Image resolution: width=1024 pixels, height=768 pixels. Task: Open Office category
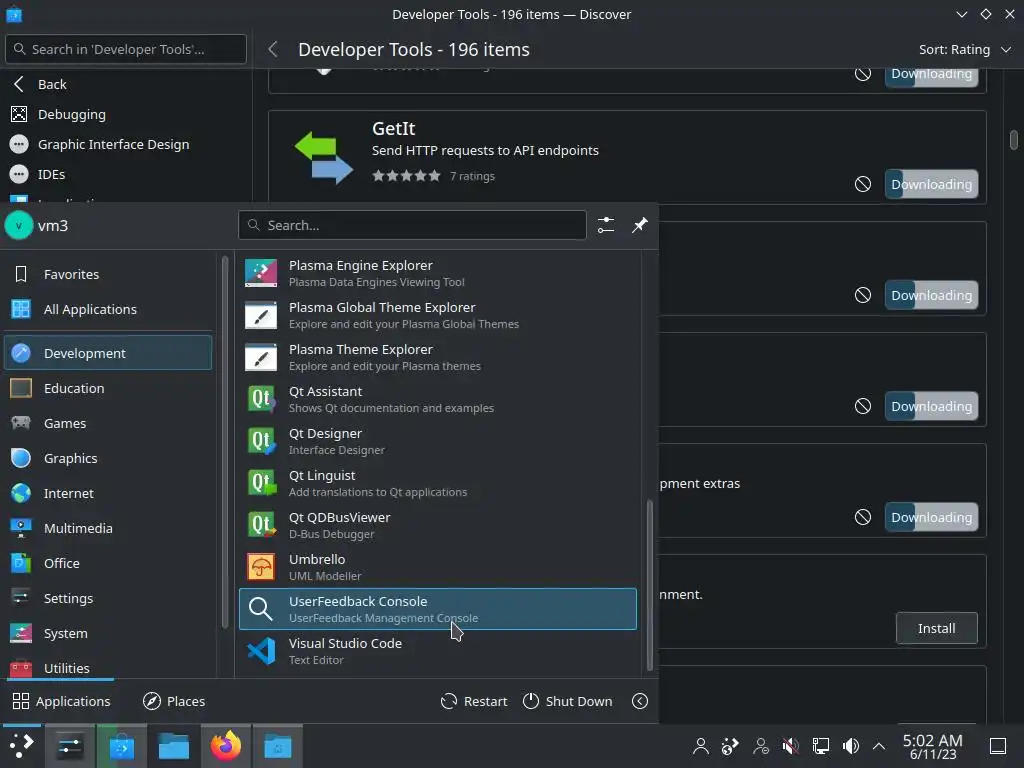pyautogui.click(x=108, y=563)
